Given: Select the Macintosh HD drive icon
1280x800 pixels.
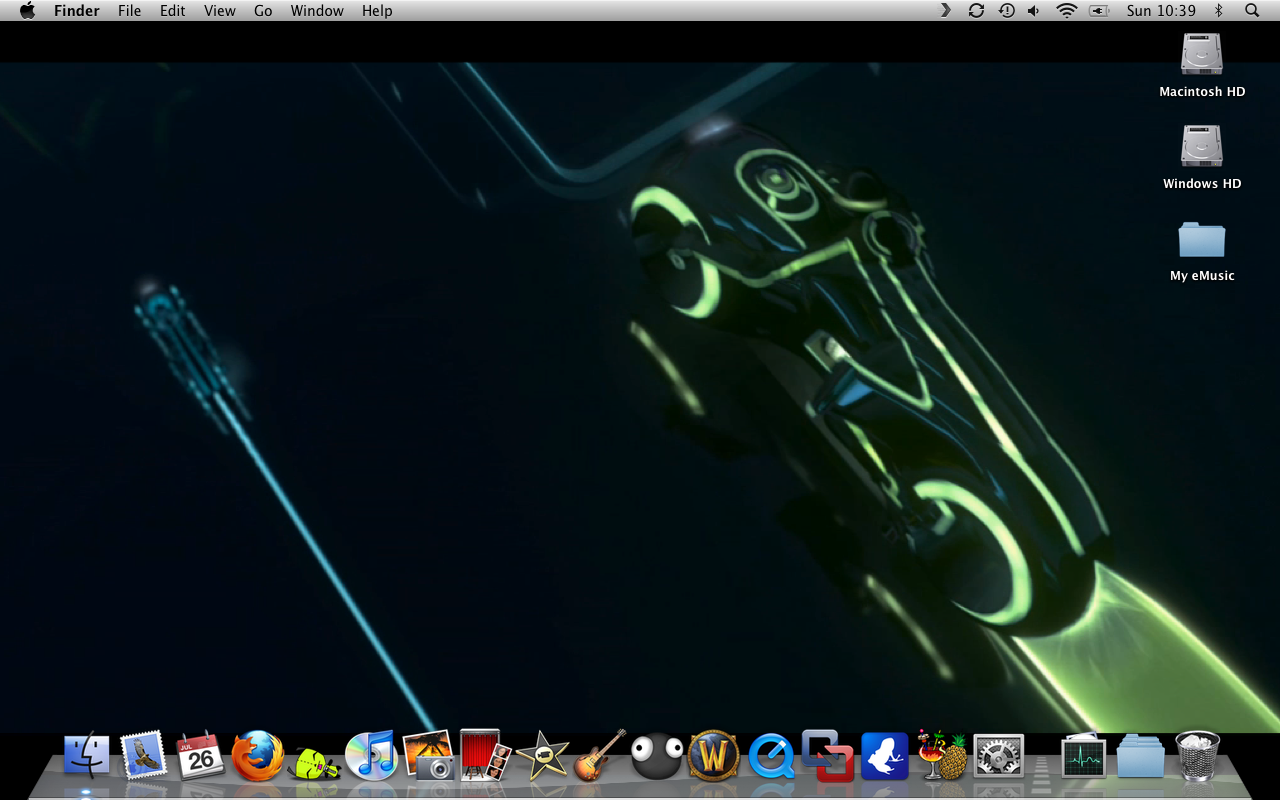Looking at the screenshot, I should click(1202, 55).
